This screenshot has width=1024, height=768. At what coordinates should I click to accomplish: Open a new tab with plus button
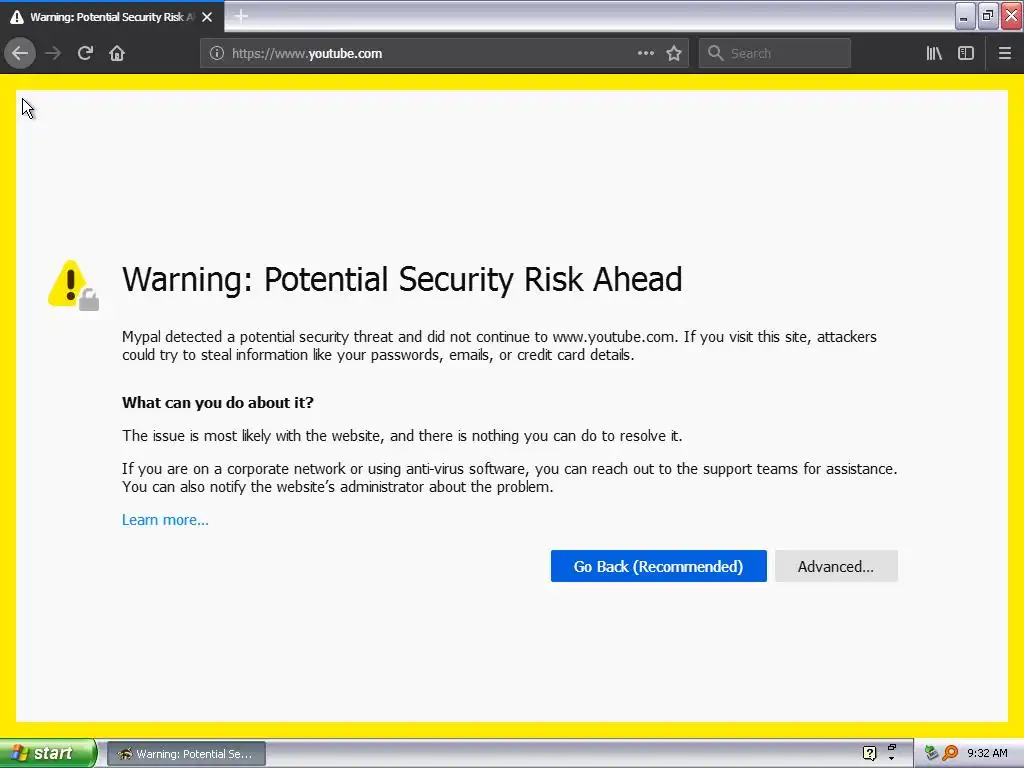241,16
